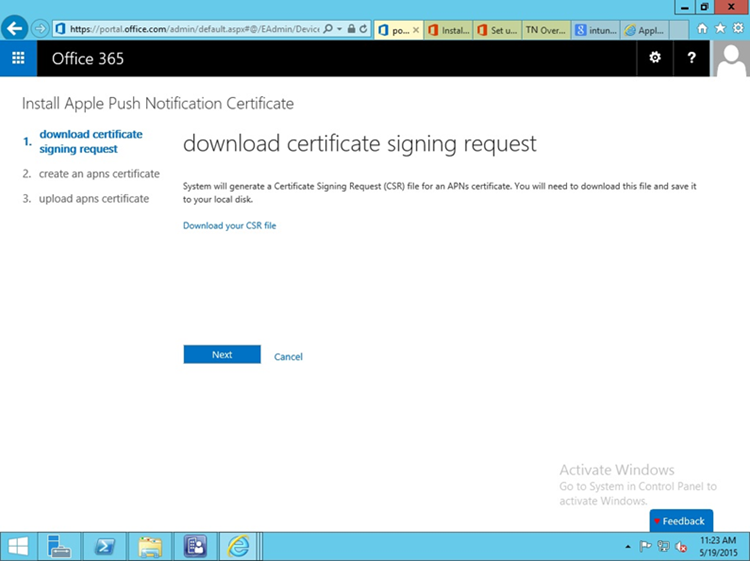Open Server Manager from the taskbar
Viewport: 750px width, 561px height.
click(x=59, y=547)
